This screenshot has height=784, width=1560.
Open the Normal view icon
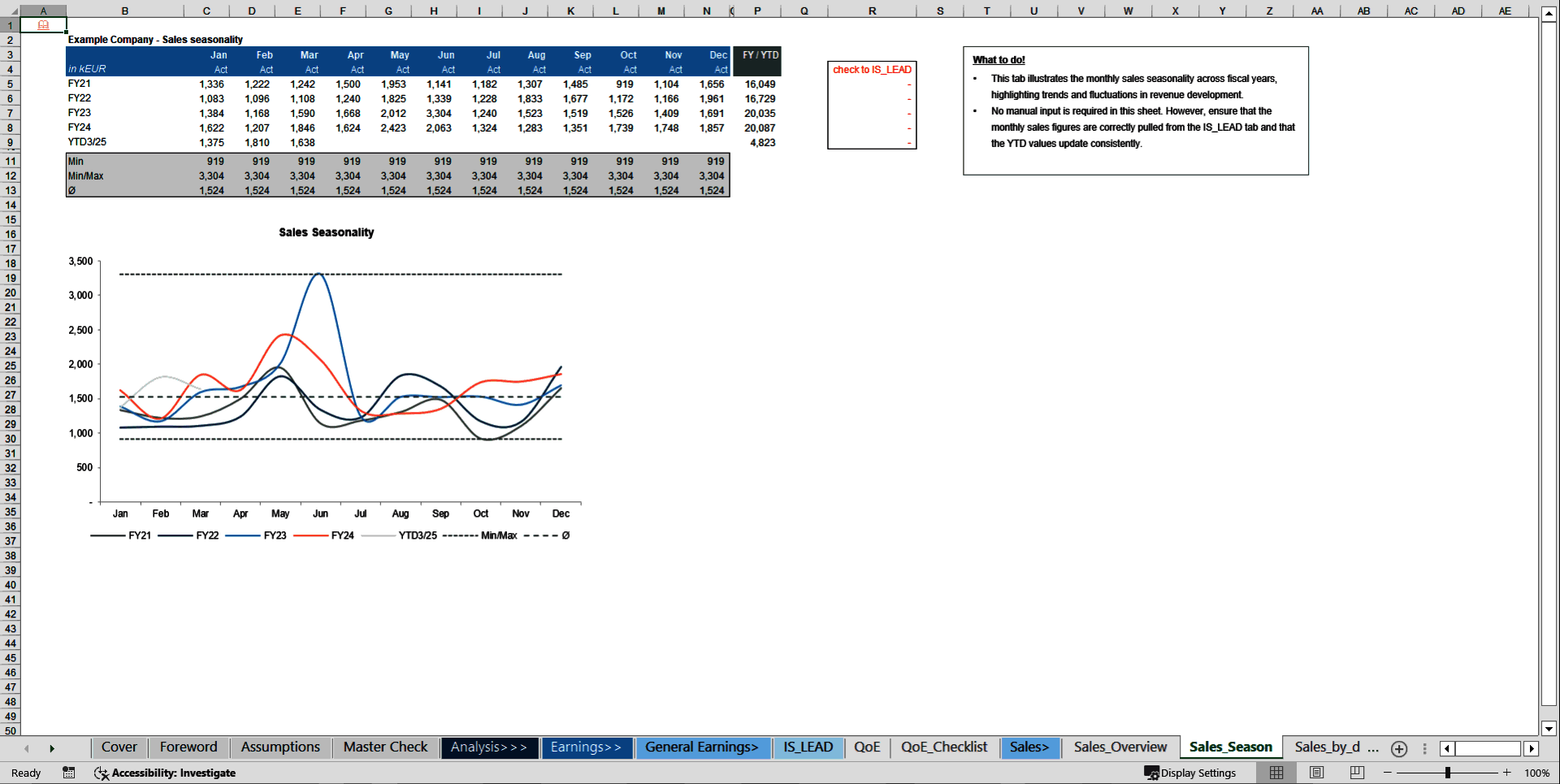tap(1276, 773)
